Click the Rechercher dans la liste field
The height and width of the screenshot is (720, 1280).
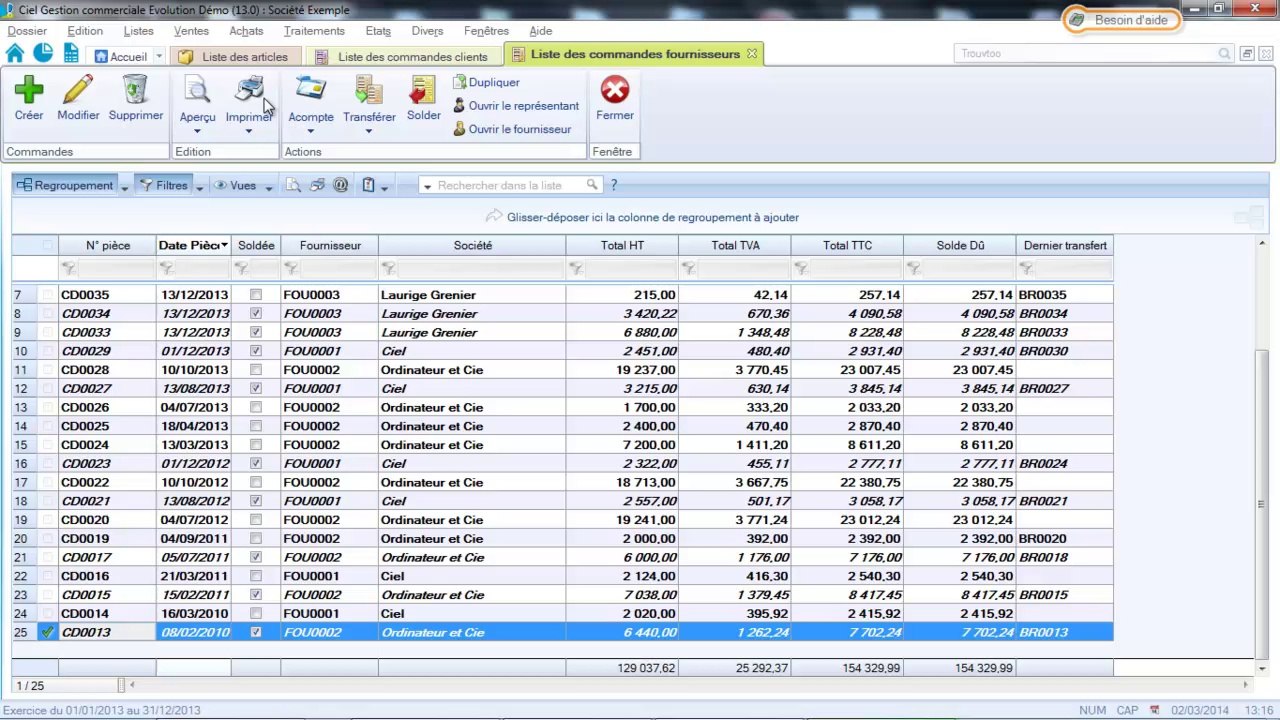pos(509,185)
